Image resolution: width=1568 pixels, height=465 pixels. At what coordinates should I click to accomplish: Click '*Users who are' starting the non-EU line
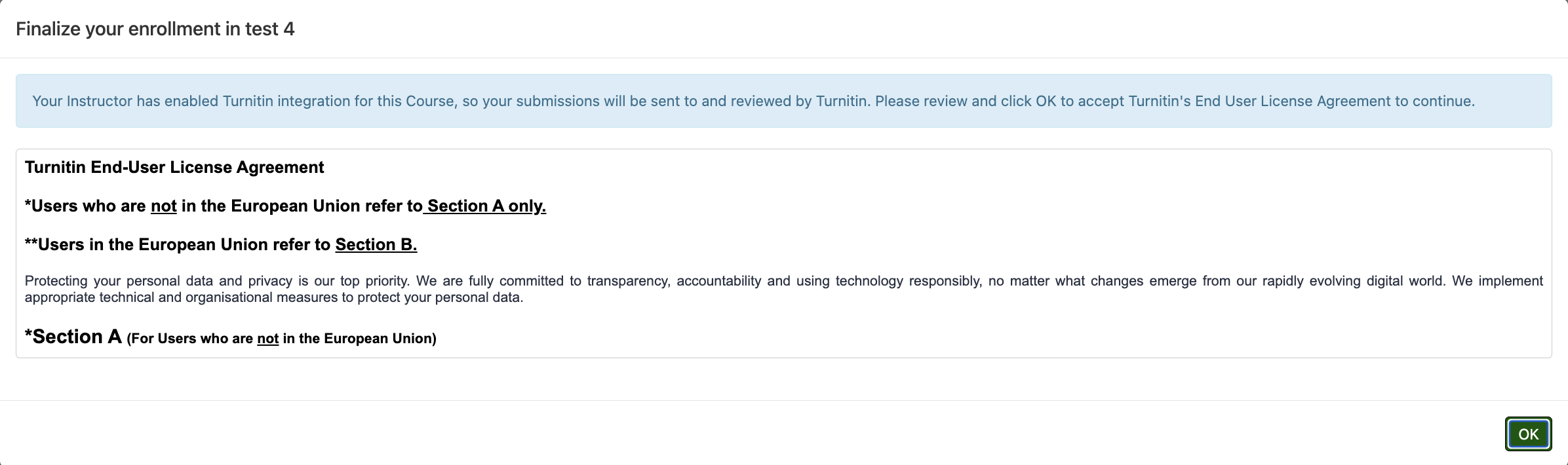[85, 206]
